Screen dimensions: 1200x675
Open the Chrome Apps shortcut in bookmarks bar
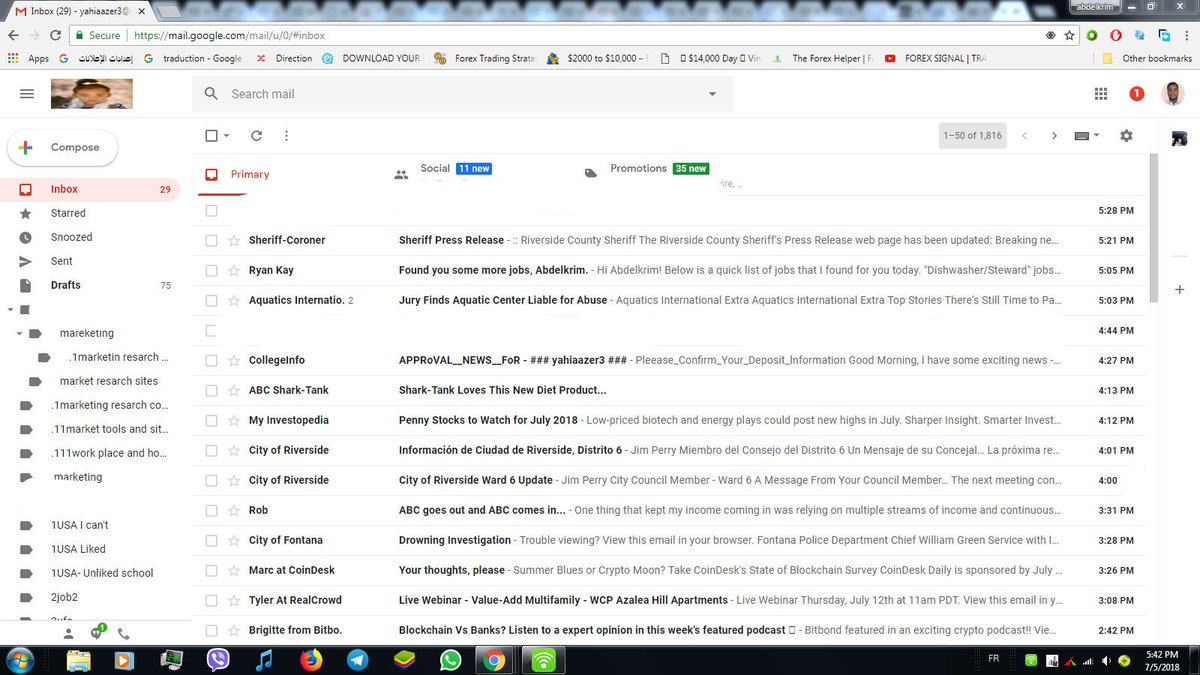click(x=28, y=58)
